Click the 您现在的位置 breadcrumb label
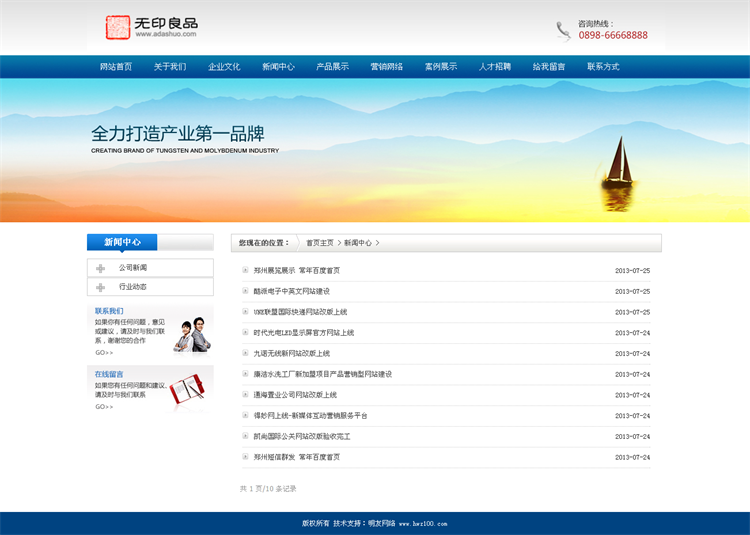This screenshot has width=750, height=535. tap(264, 243)
